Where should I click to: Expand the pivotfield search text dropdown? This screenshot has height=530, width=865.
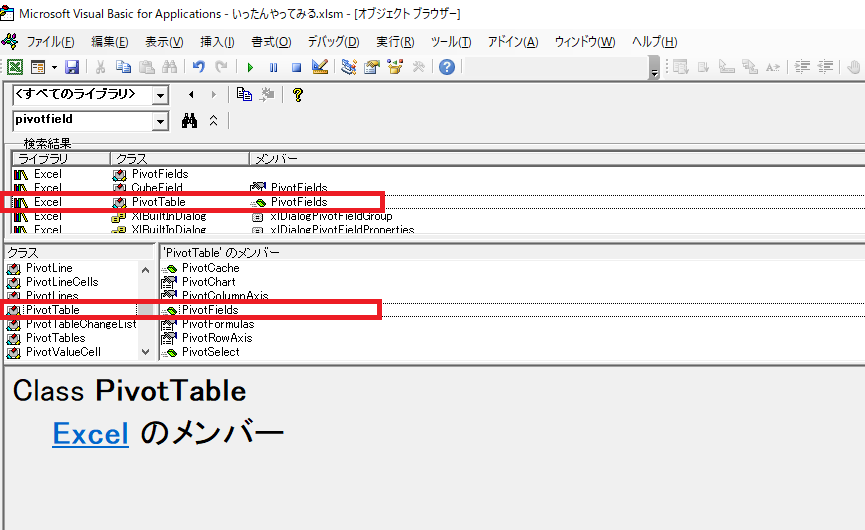160,120
